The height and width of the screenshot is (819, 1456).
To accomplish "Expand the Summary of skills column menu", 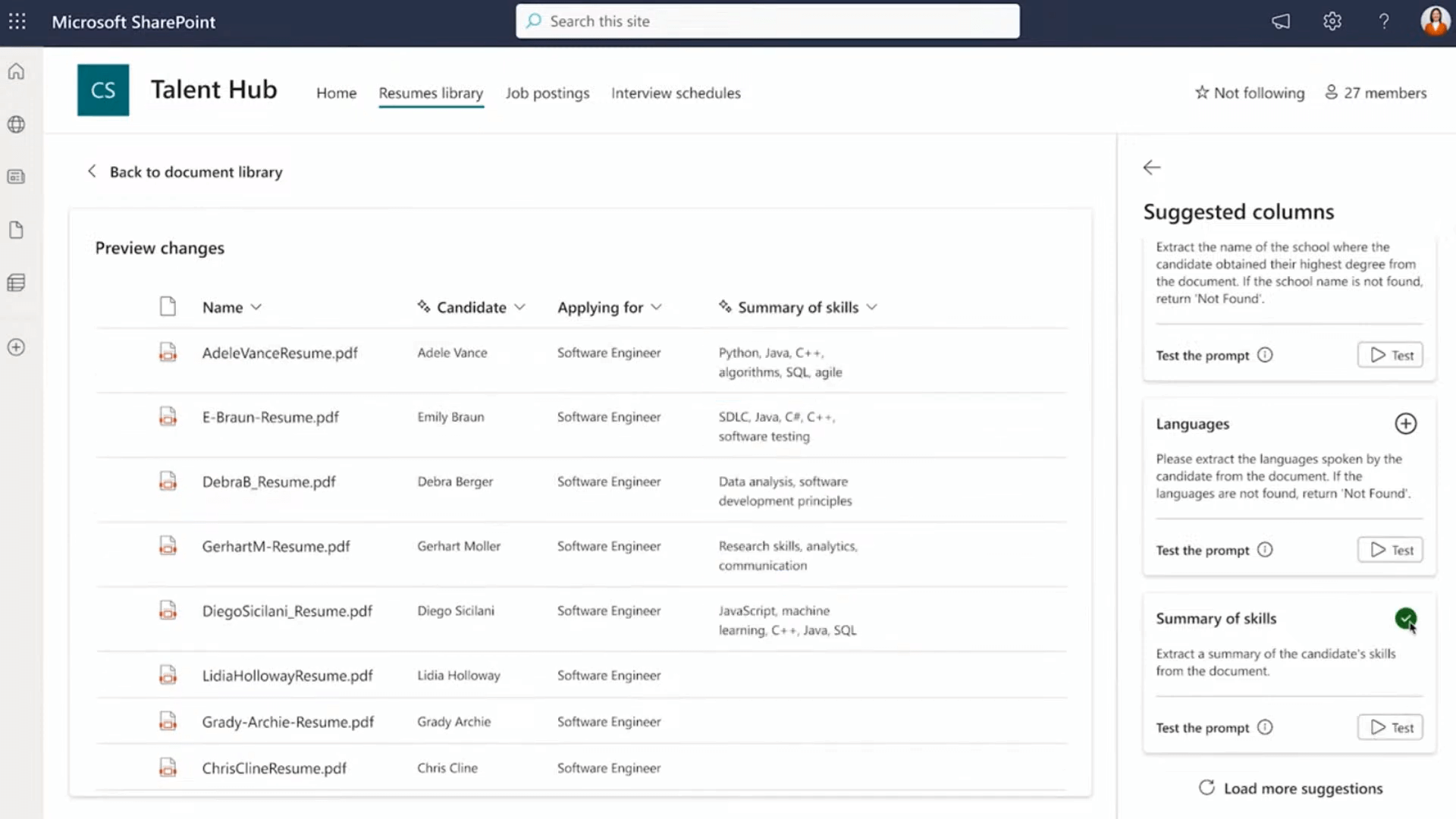I will [x=872, y=307].
